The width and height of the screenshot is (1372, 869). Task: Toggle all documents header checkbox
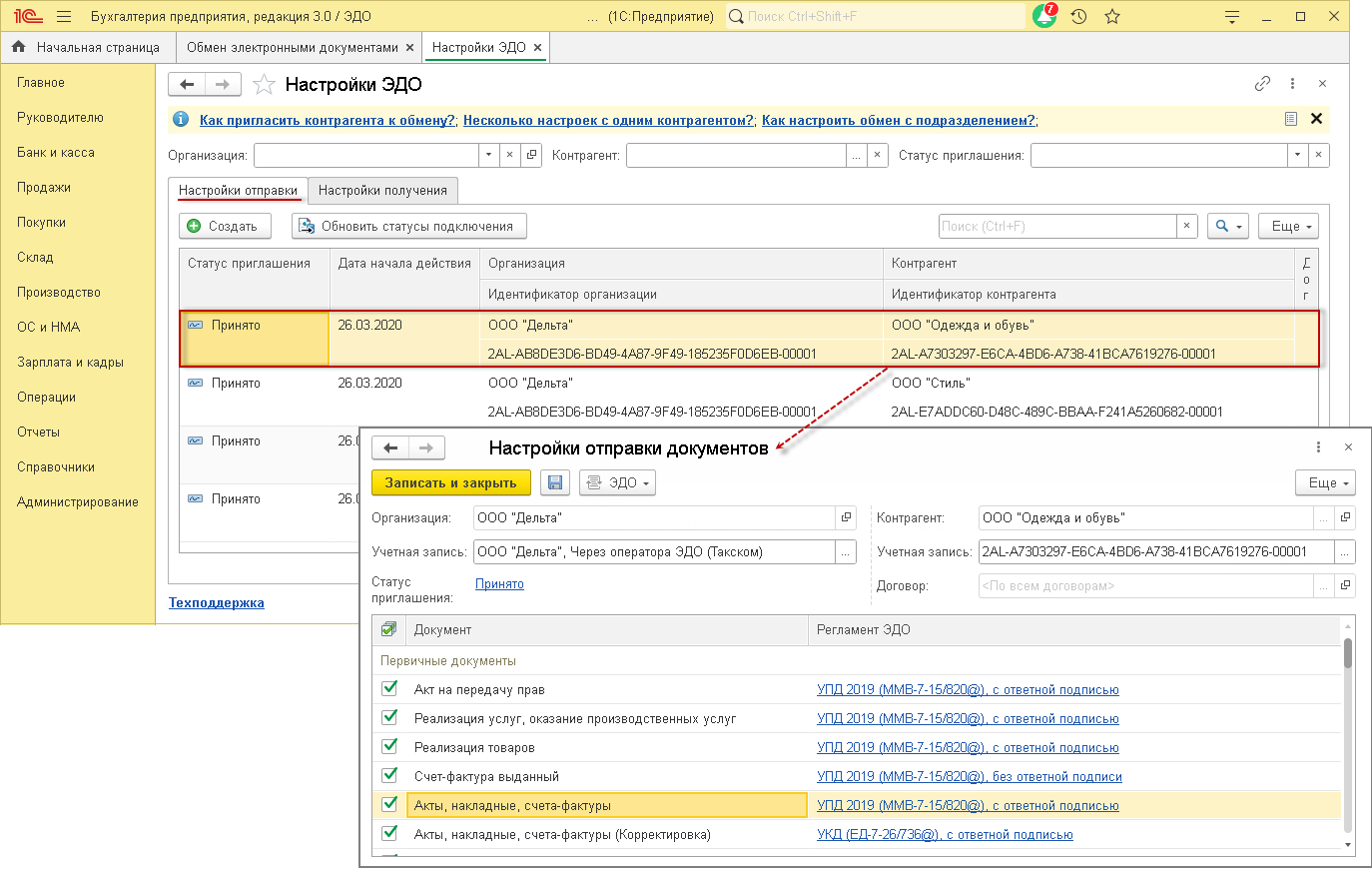[x=389, y=629]
